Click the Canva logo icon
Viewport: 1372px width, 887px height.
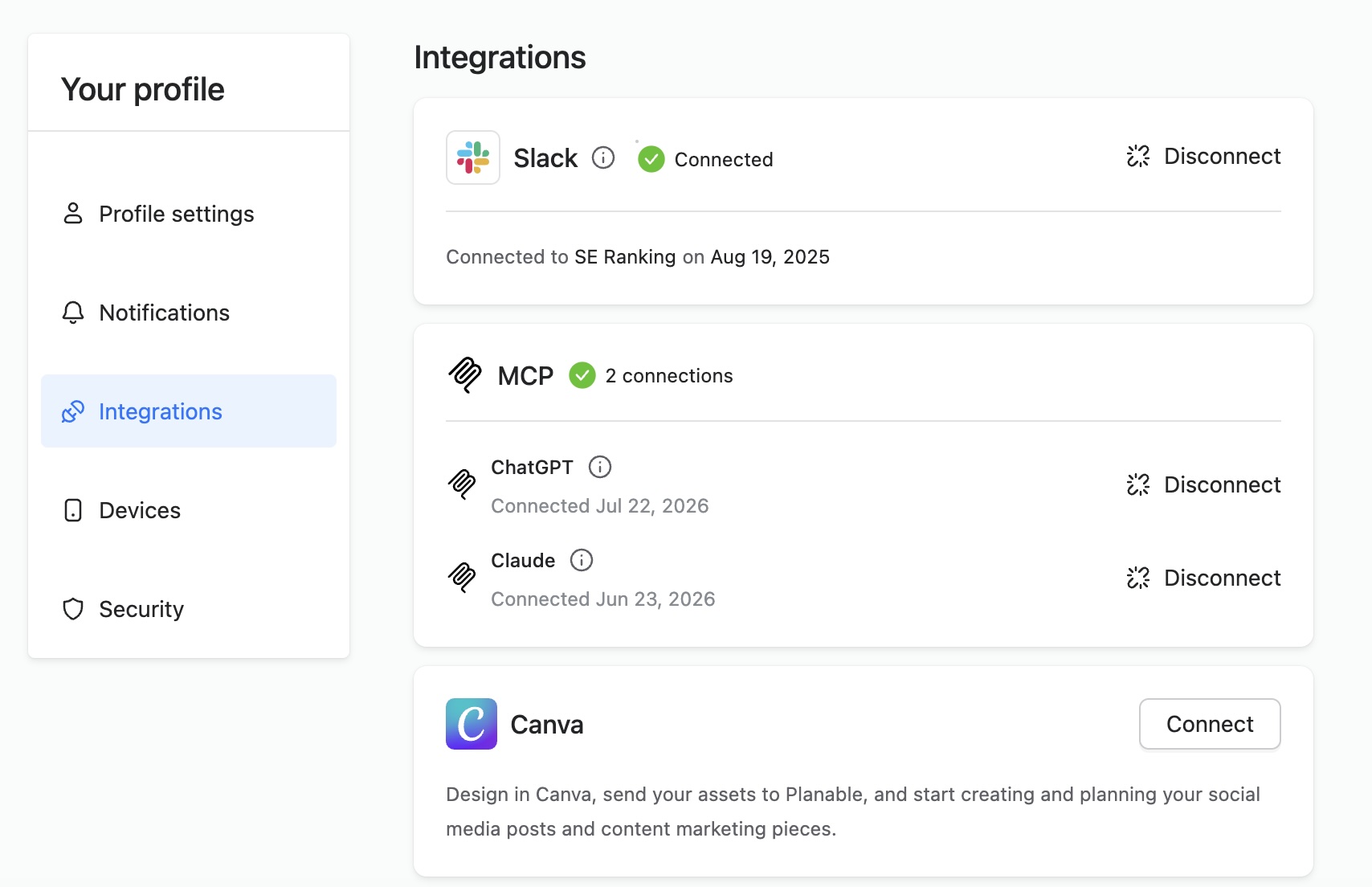click(472, 724)
